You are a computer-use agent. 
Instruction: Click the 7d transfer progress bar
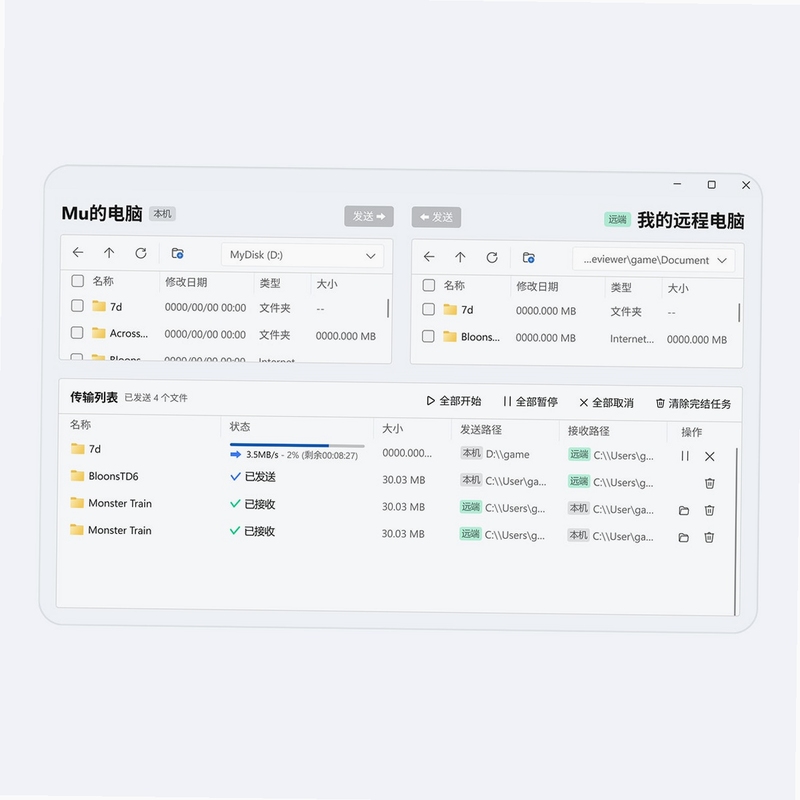click(297, 445)
